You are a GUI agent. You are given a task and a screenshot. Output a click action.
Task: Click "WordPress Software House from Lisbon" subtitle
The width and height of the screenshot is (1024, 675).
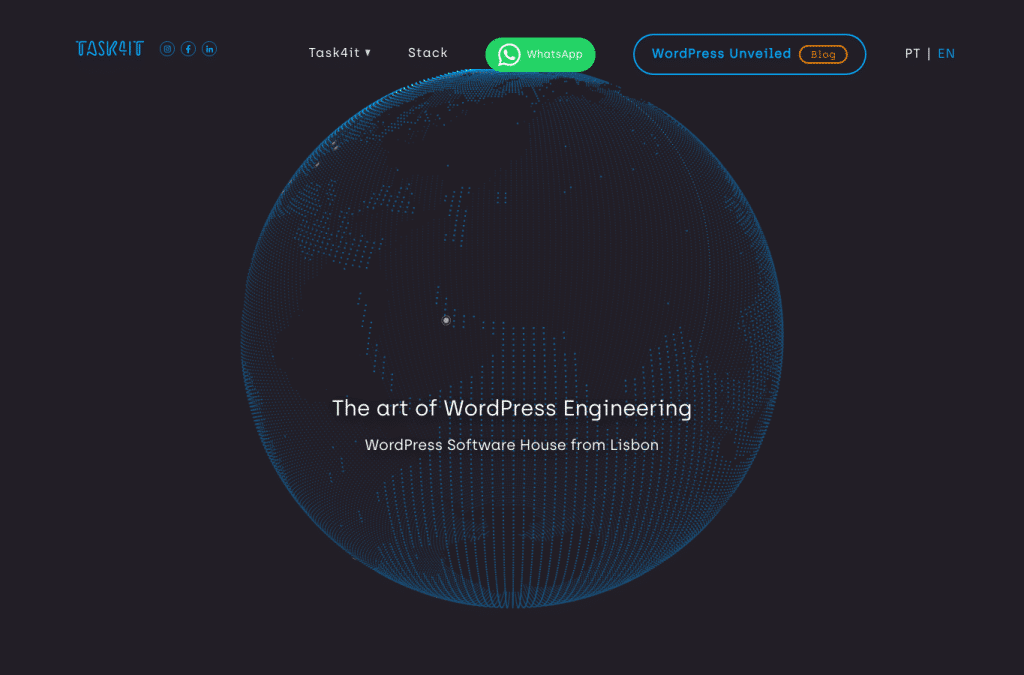511,445
